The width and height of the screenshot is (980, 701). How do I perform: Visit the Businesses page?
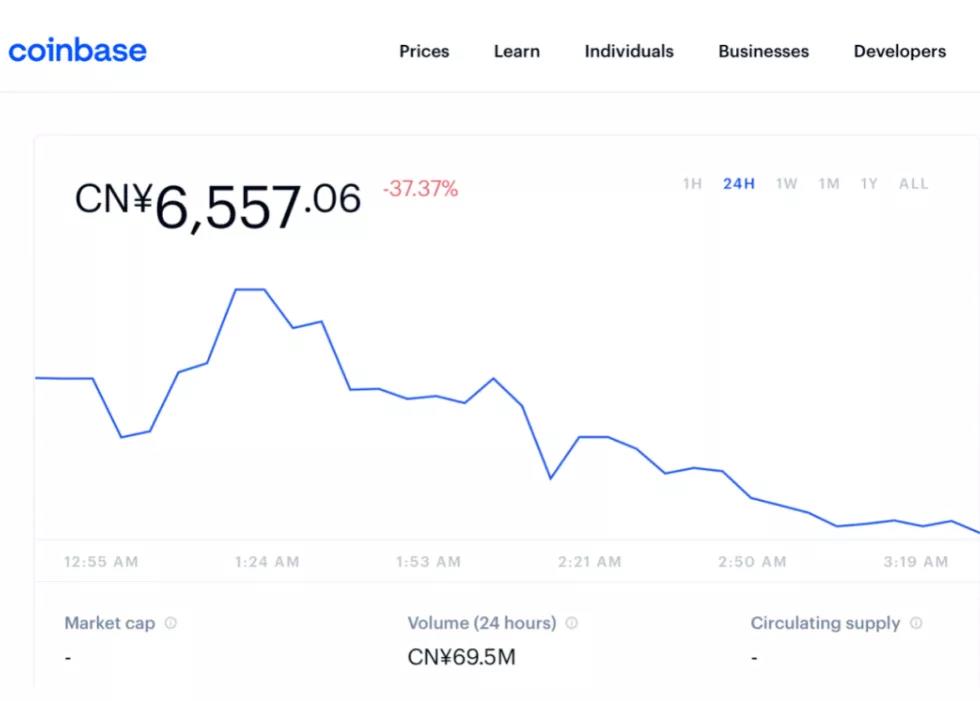763,51
